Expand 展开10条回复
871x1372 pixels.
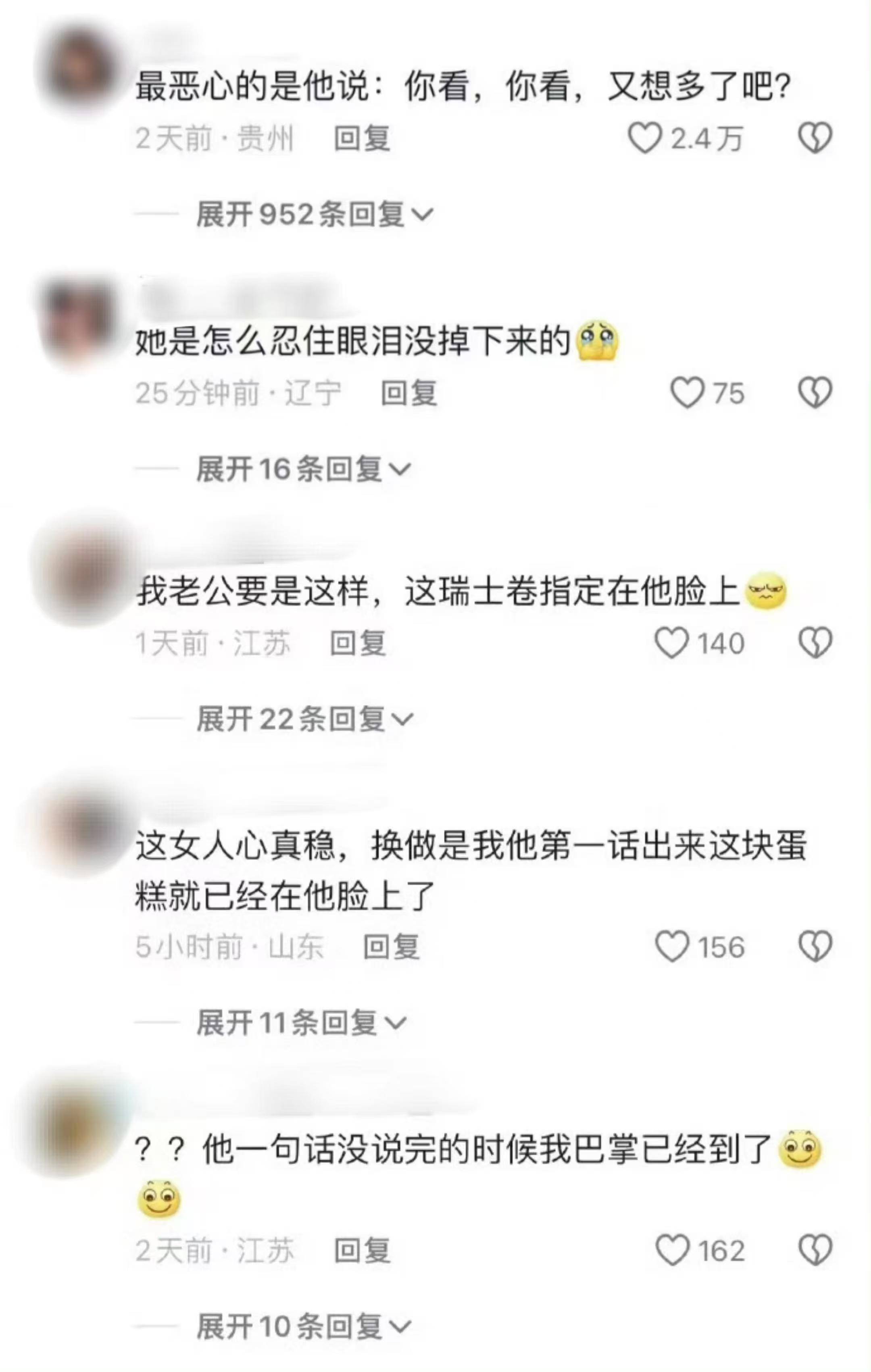(304, 1326)
